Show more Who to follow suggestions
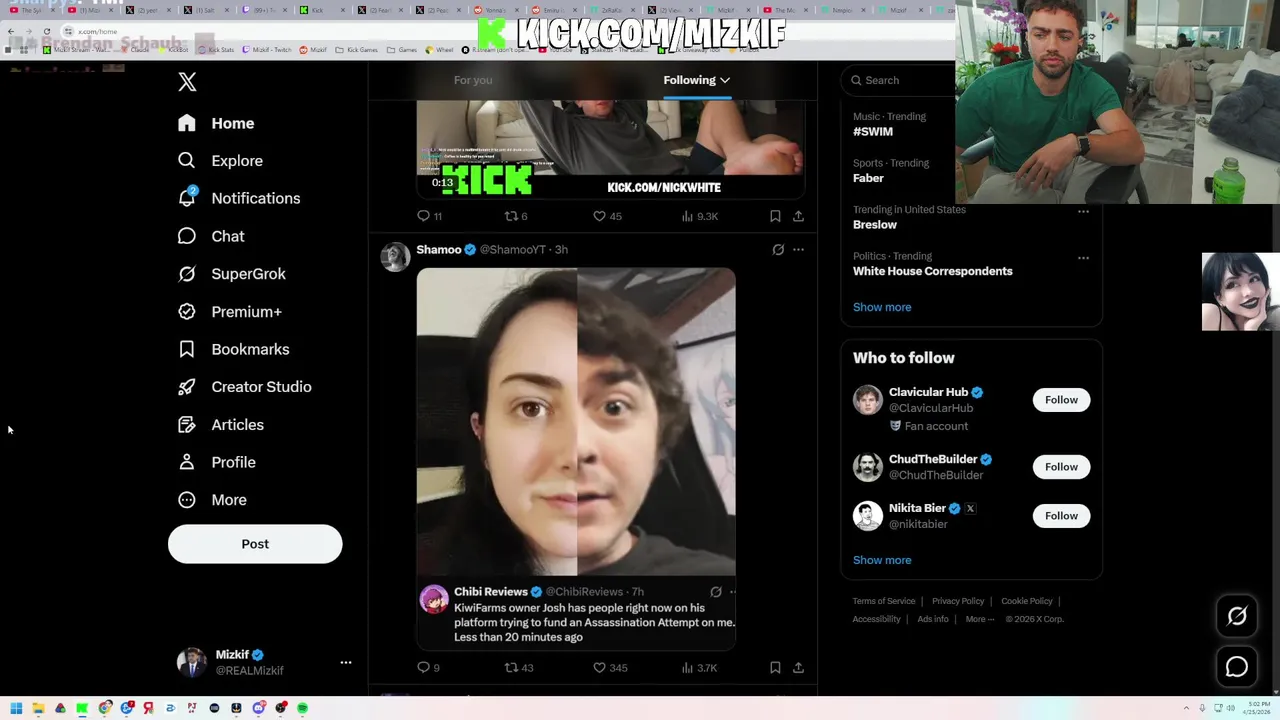 882,560
